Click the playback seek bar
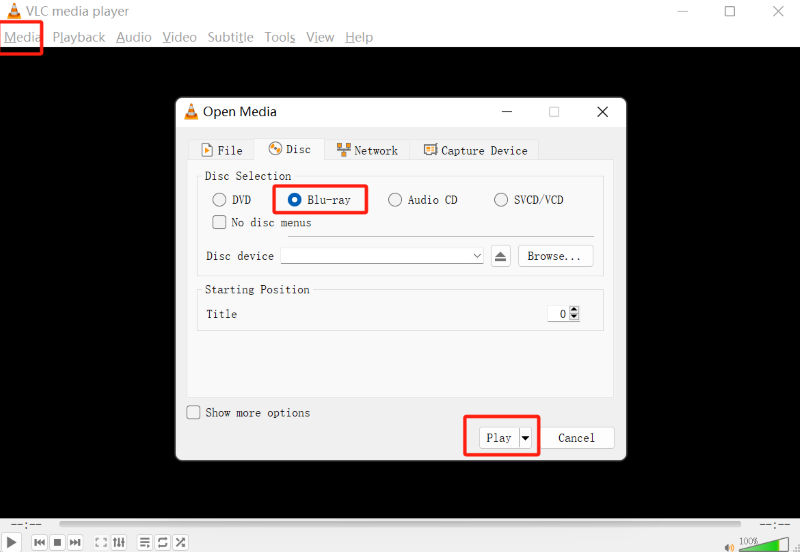The width and height of the screenshot is (800, 552). [400, 524]
